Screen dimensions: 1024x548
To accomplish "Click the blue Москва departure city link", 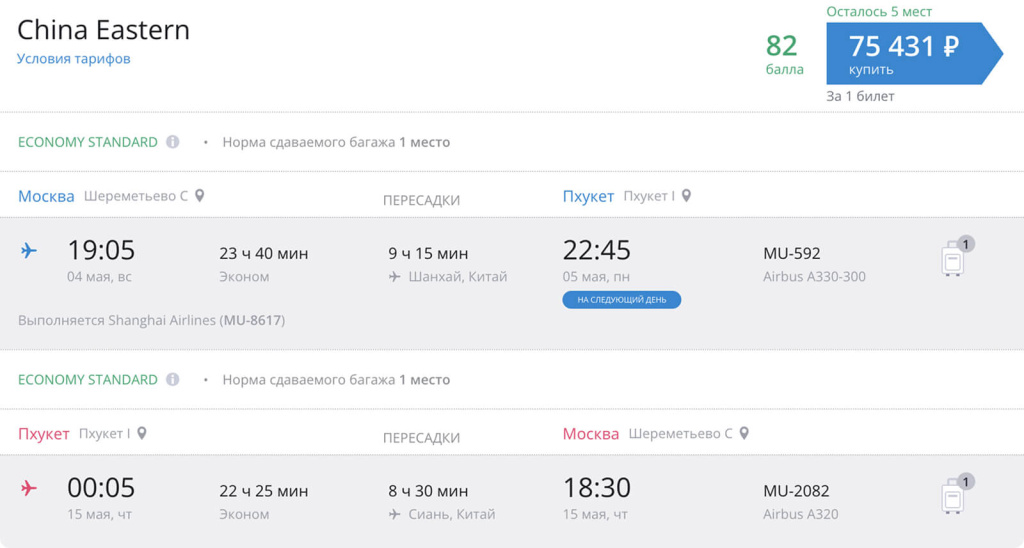I will tap(46, 196).
